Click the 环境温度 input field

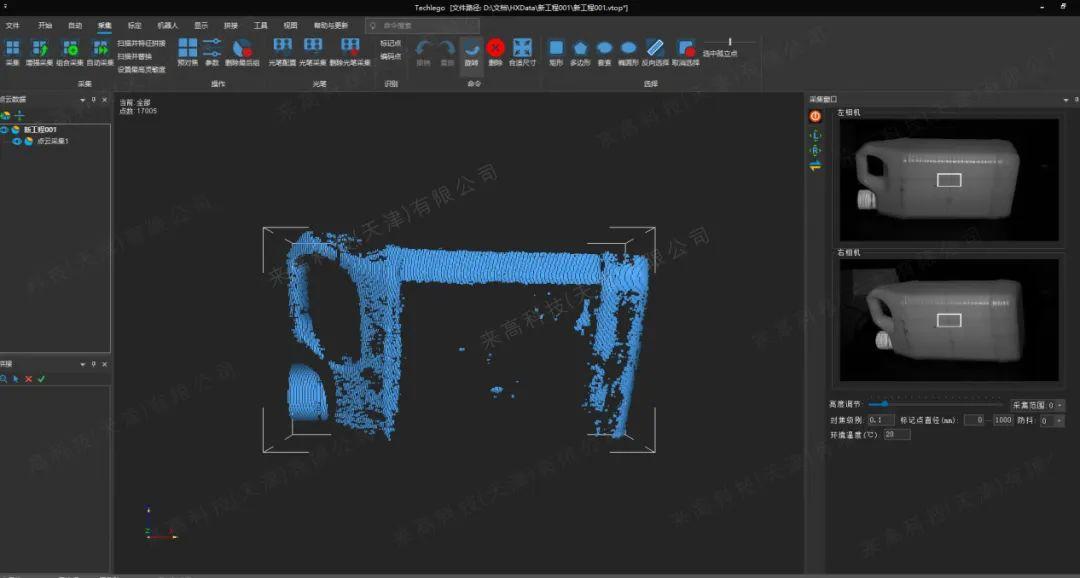[897, 435]
